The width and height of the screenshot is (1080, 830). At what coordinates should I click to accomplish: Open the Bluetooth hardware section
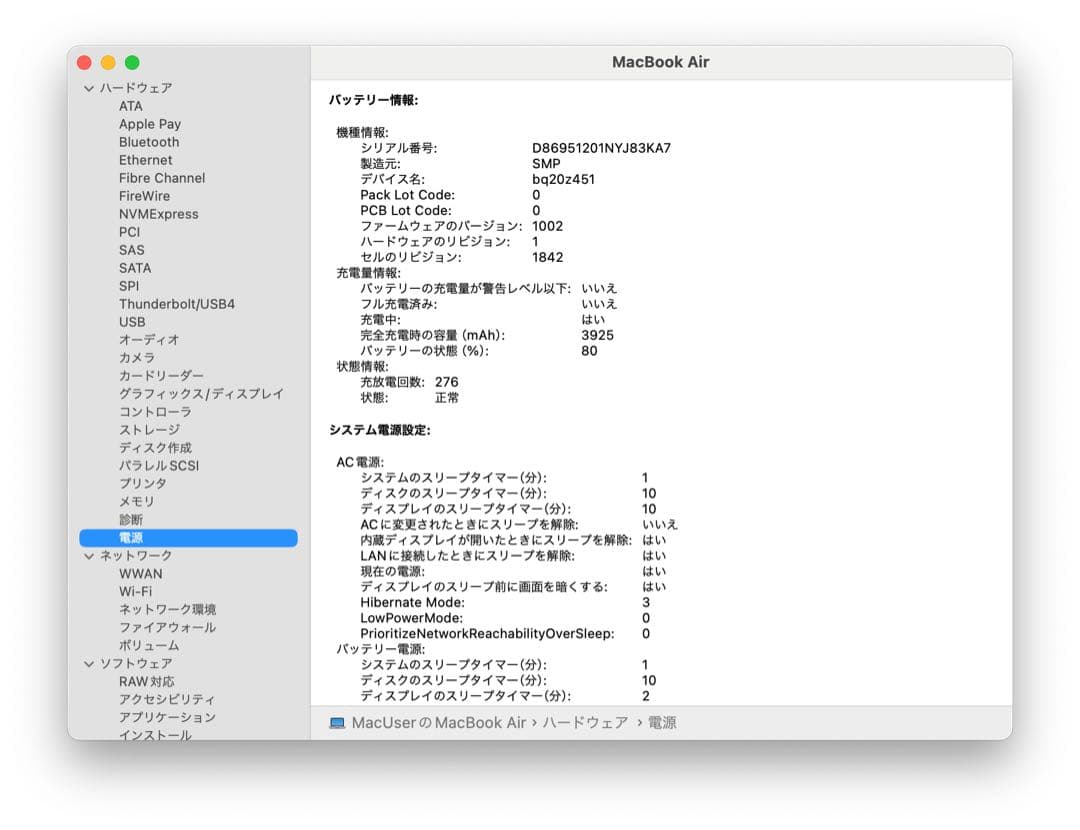tap(148, 142)
